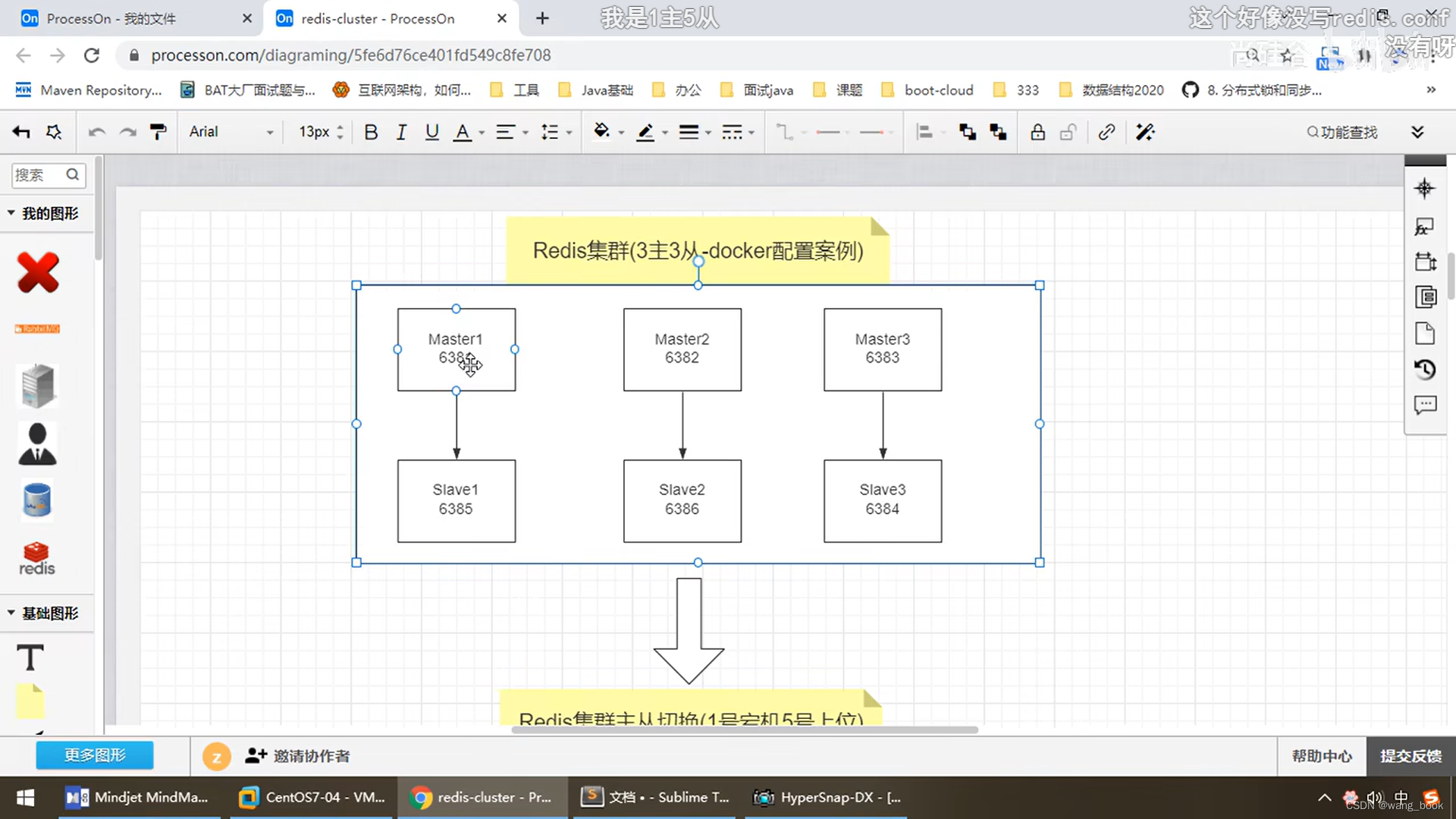The image size is (1456, 819).
Task: Collapse the 我的图形 shapes section
Action: click(11, 213)
